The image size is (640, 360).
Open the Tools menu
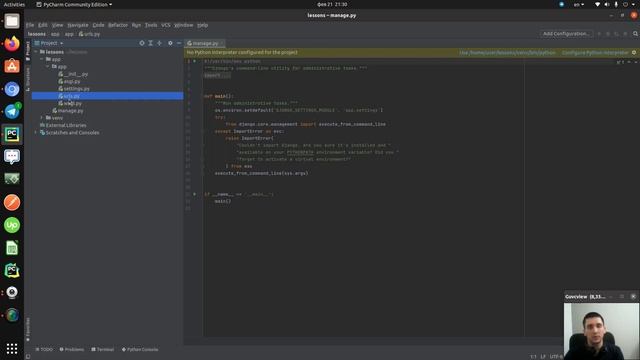tap(151, 25)
